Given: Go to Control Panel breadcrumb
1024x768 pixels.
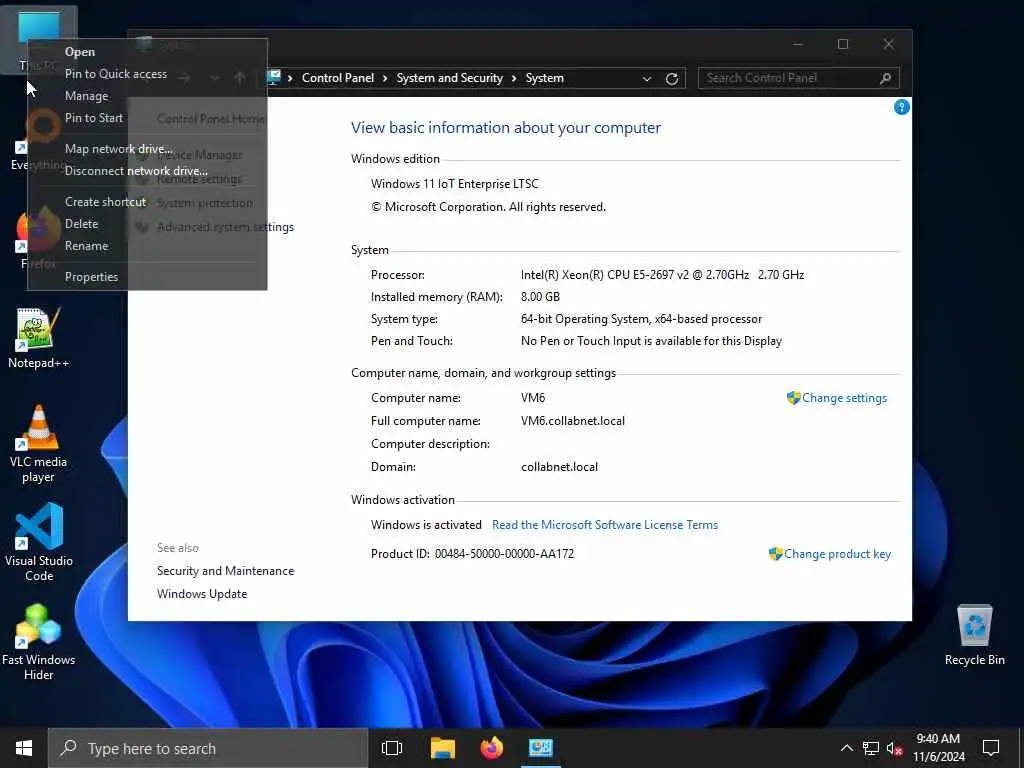Looking at the screenshot, I should tap(338, 78).
